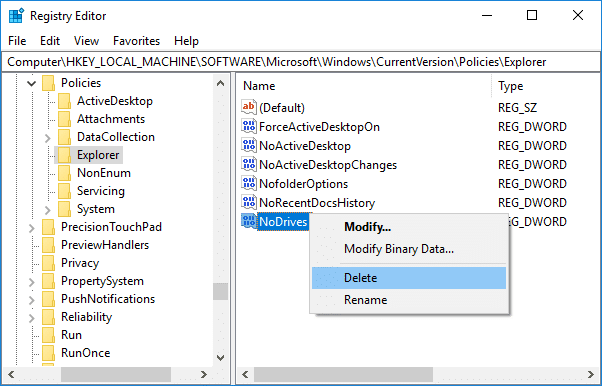This screenshot has height=386, width=602.
Task: Expand the PushNotifications tree node
Action: click(x=31, y=300)
